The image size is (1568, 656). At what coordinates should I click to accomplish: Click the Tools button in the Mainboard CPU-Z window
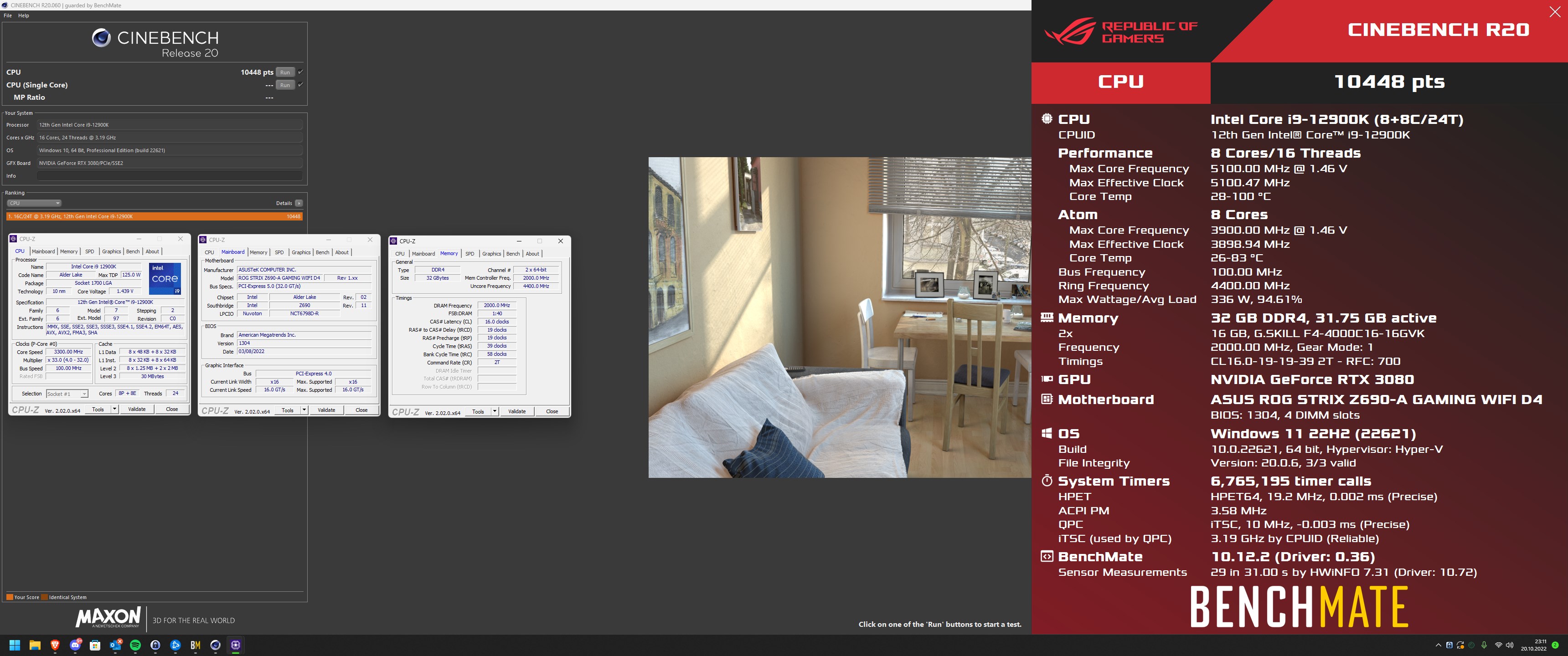click(288, 410)
